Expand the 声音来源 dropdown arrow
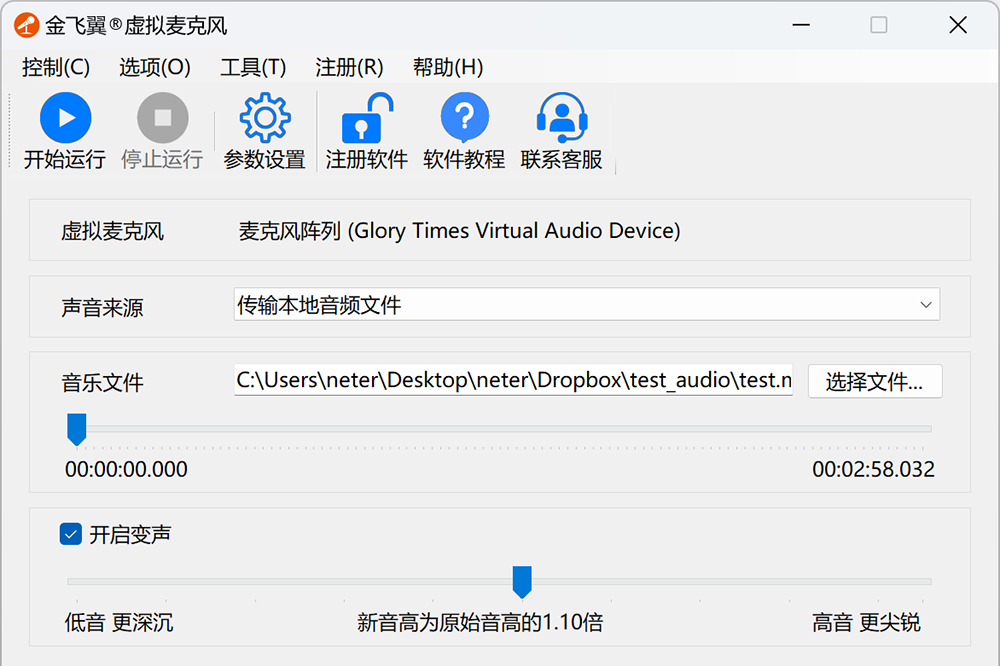 926,305
